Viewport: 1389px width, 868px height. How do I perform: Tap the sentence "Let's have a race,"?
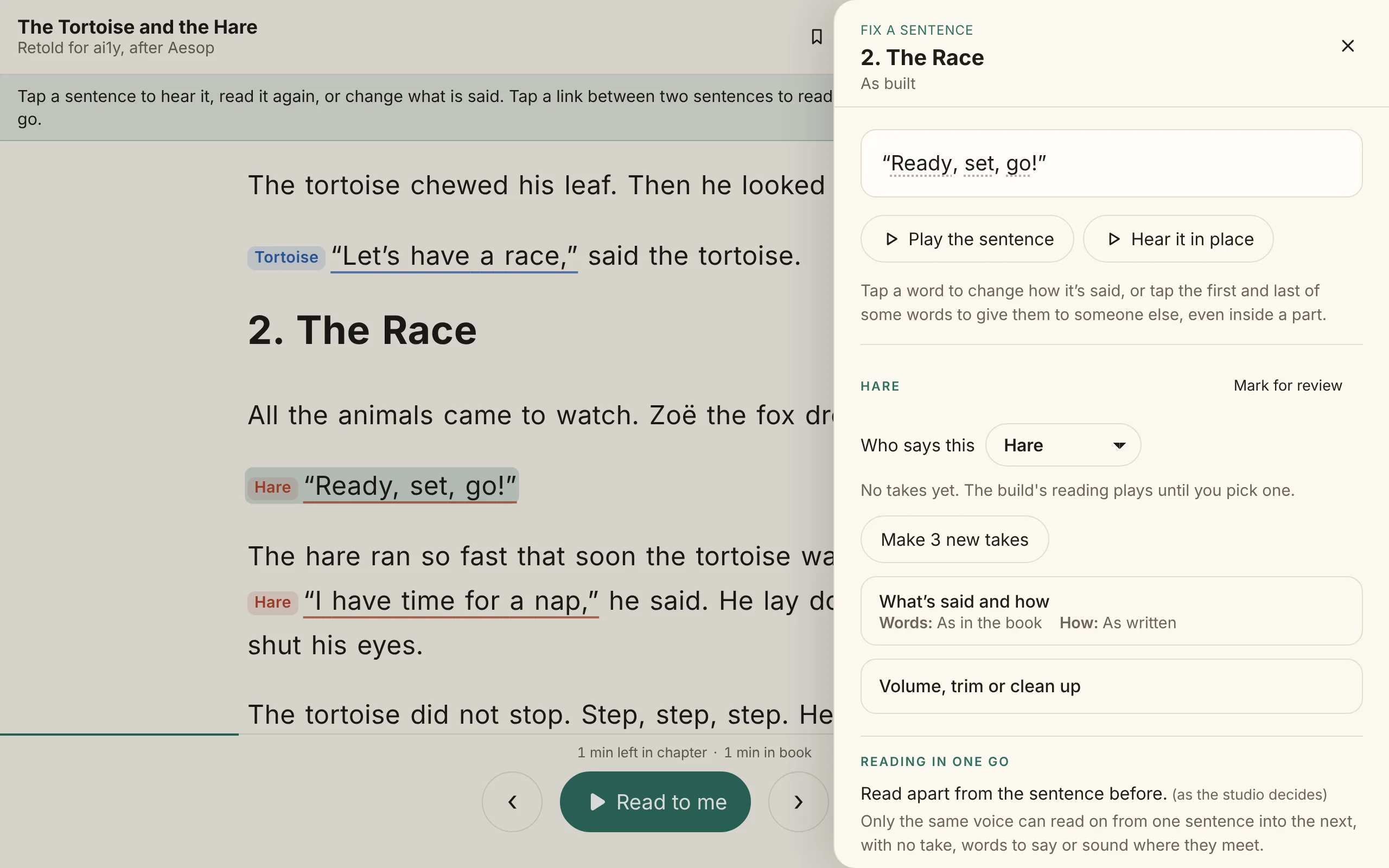pyautogui.click(x=454, y=256)
